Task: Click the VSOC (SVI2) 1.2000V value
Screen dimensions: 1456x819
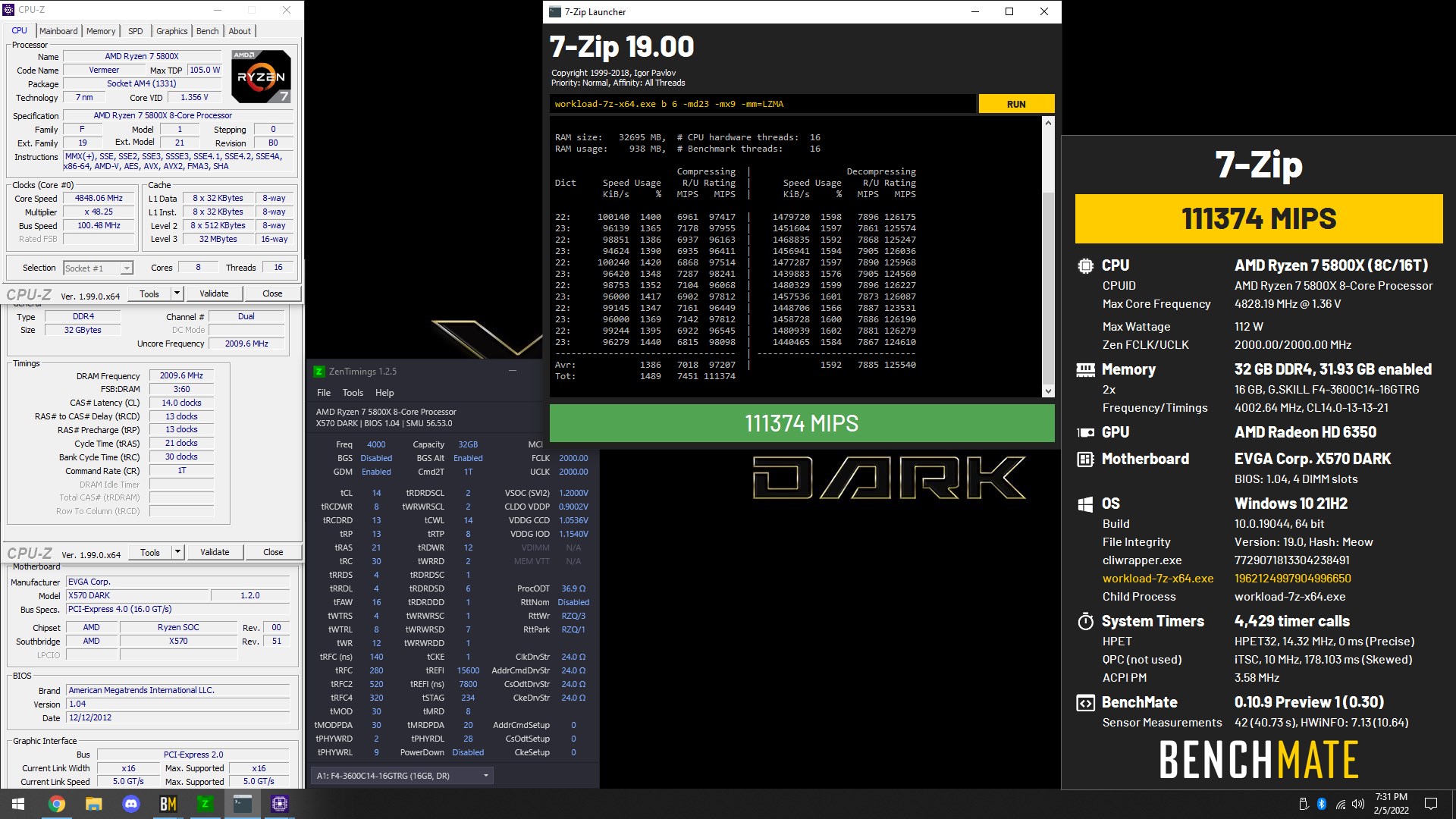Action: 573,493
